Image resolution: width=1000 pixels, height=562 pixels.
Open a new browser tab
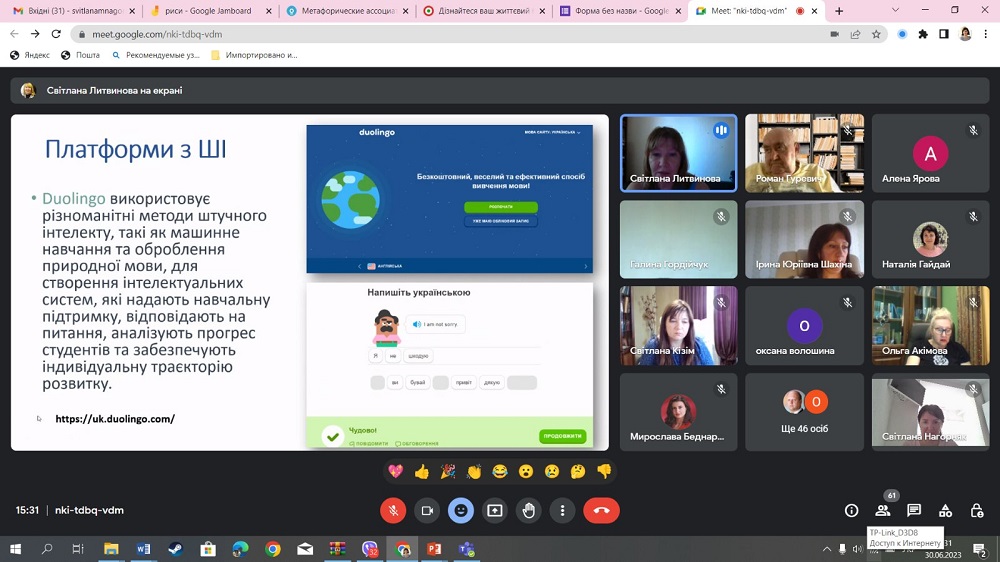tap(839, 11)
